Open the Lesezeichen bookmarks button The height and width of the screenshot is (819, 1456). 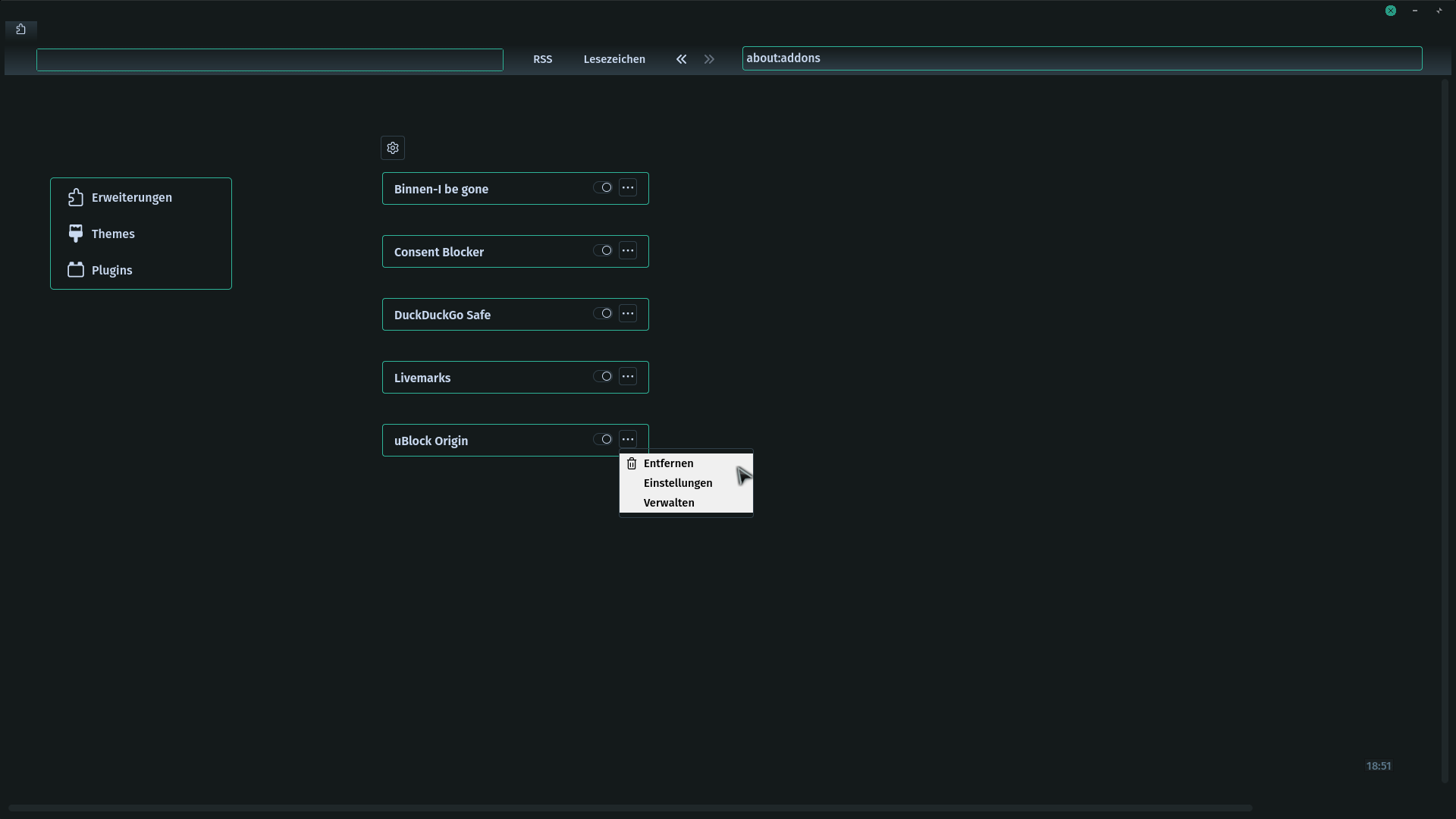(614, 59)
